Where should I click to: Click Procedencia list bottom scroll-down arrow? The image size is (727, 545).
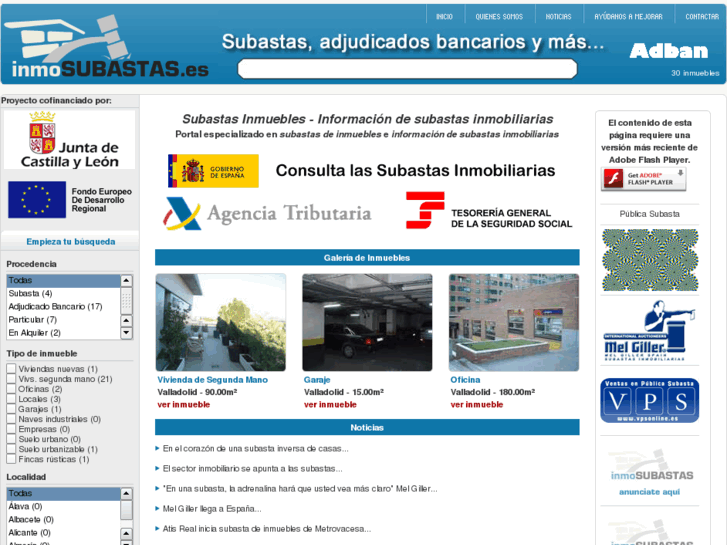point(126,333)
